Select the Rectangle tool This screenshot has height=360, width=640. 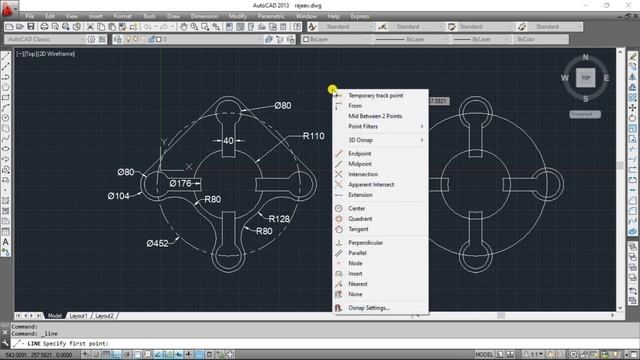[6, 98]
